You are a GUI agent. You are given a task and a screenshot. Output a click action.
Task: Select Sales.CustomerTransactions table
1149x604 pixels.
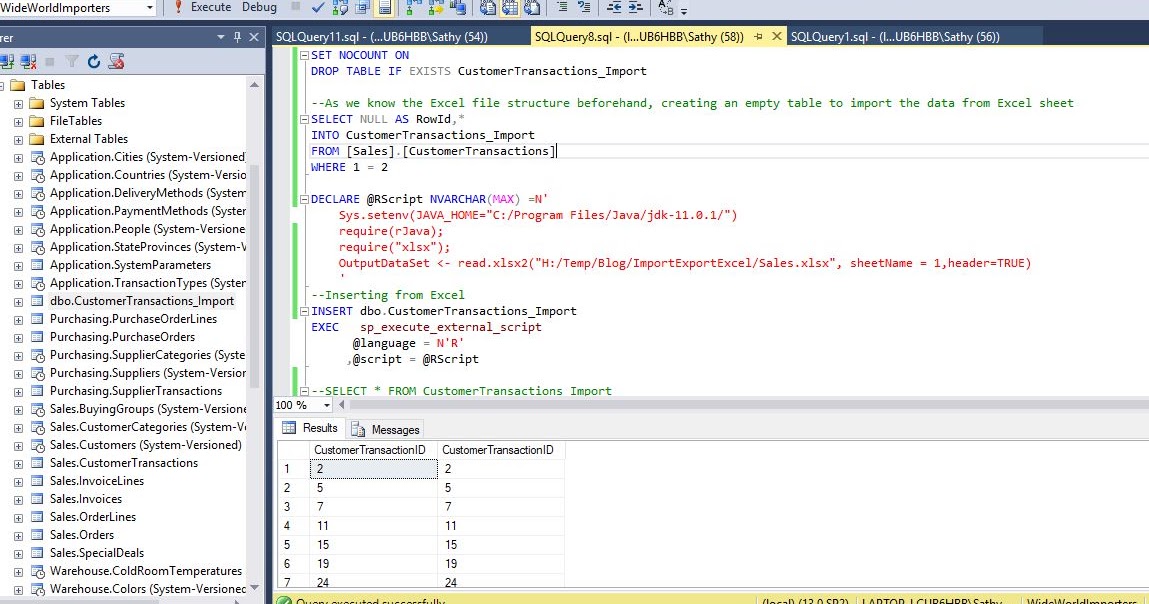[124, 463]
